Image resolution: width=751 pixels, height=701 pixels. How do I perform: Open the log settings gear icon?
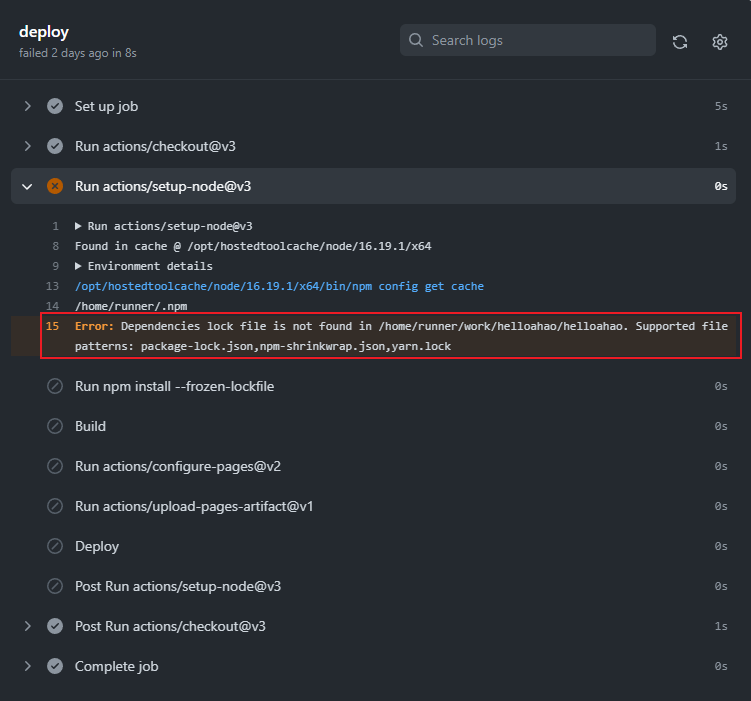tap(720, 41)
